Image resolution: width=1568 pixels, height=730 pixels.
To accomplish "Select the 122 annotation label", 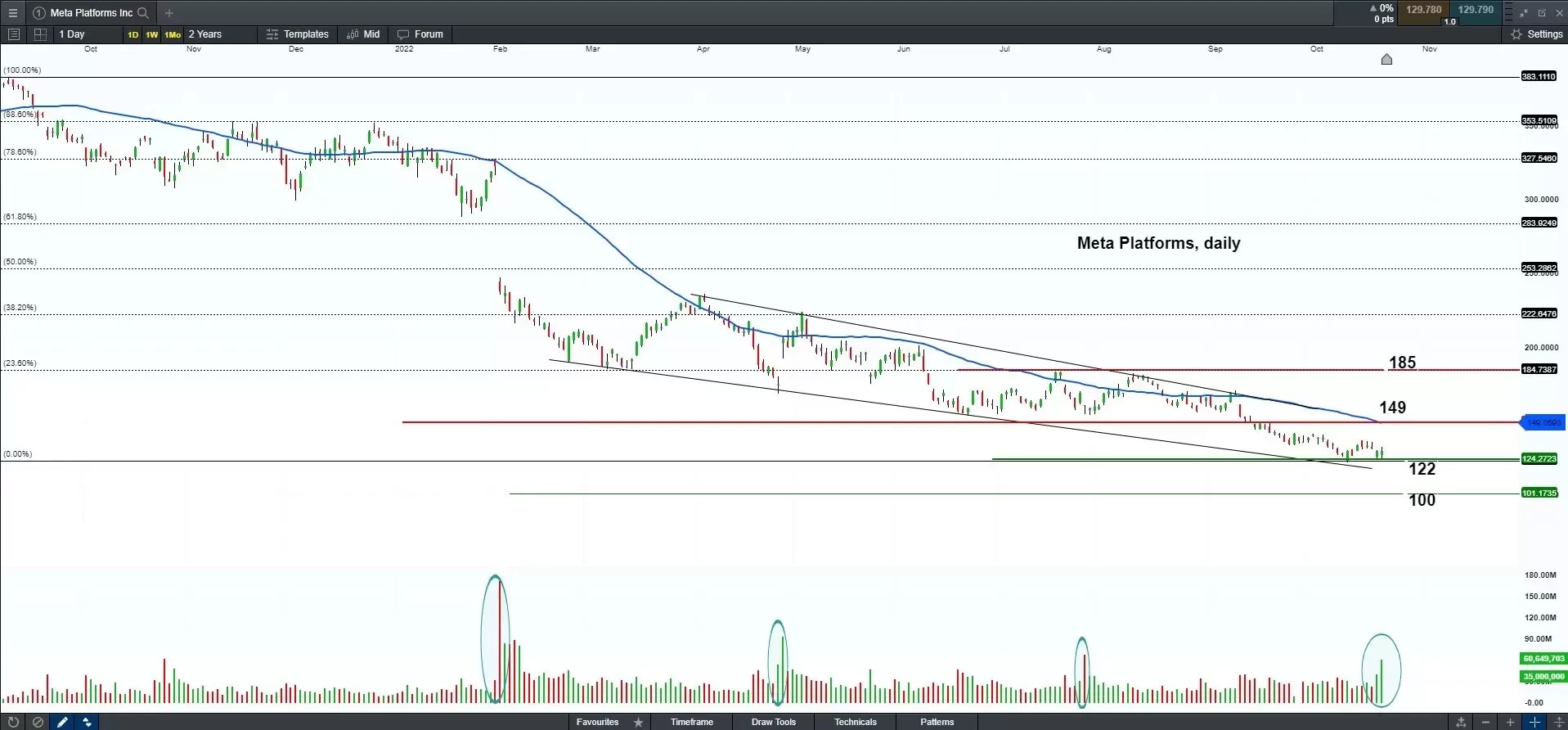I will tap(1422, 469).
